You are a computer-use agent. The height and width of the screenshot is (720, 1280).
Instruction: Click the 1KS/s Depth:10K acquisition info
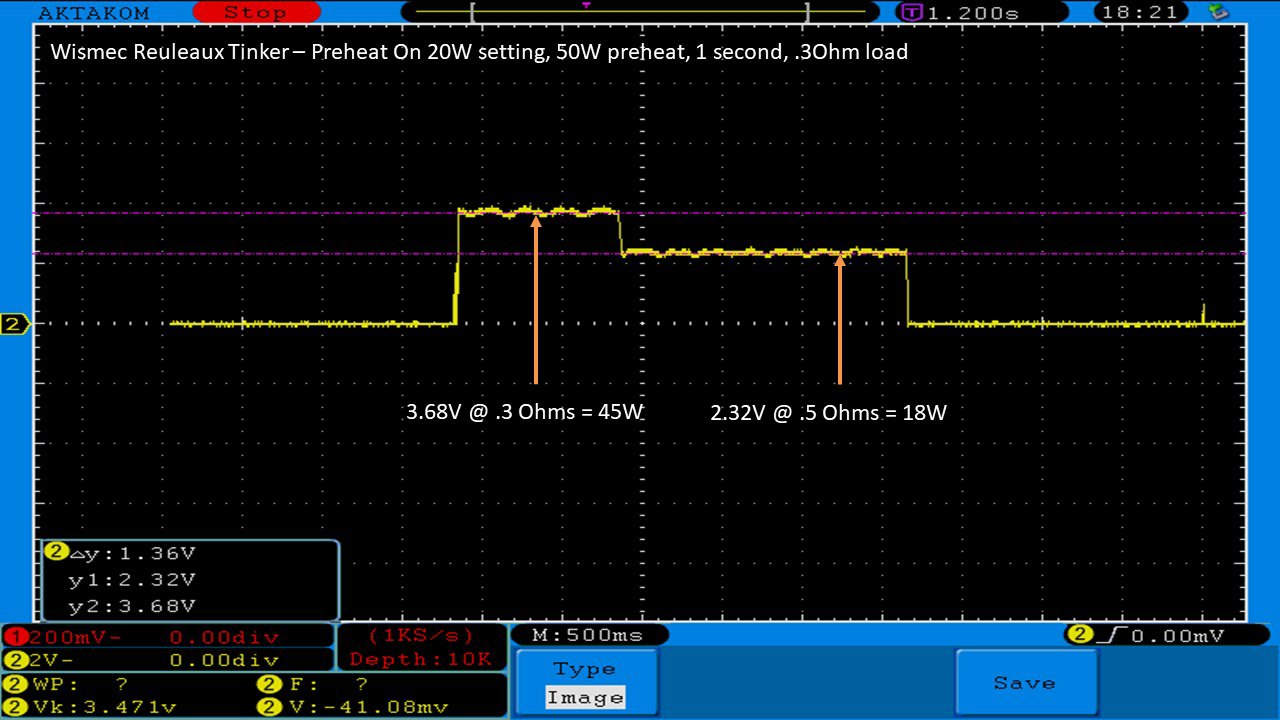[x=422, y=647]
